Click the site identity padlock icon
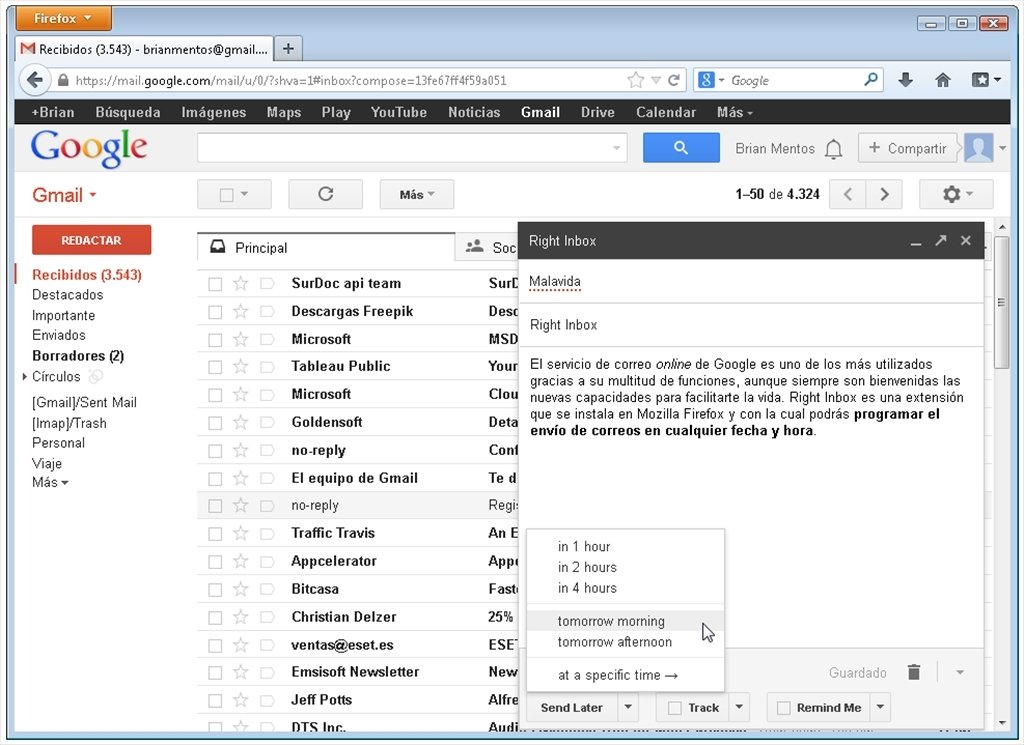This screenshot has height=745, width=1024. [63, 80]
